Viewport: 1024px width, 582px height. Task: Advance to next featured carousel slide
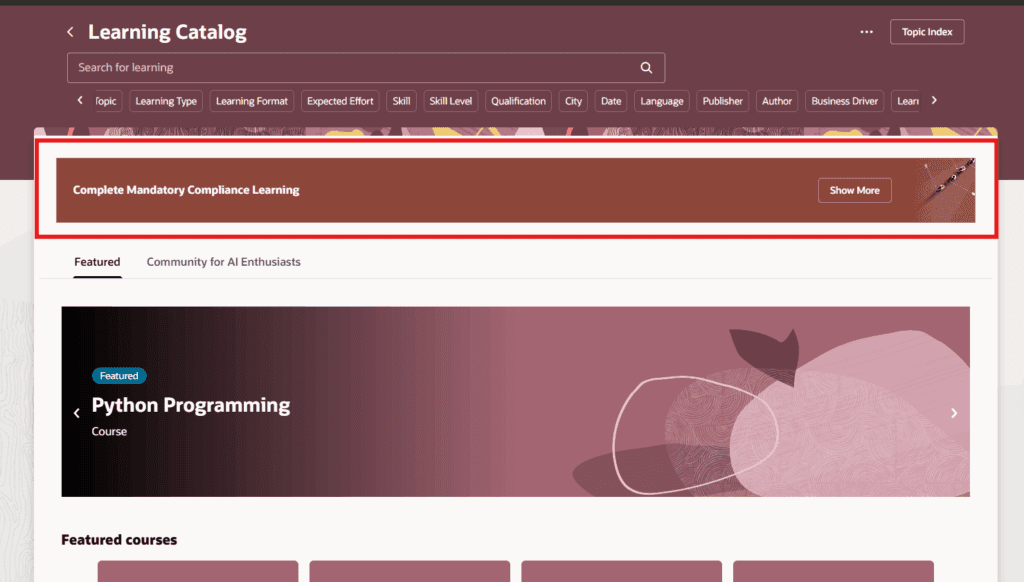(x=954, y=413)
